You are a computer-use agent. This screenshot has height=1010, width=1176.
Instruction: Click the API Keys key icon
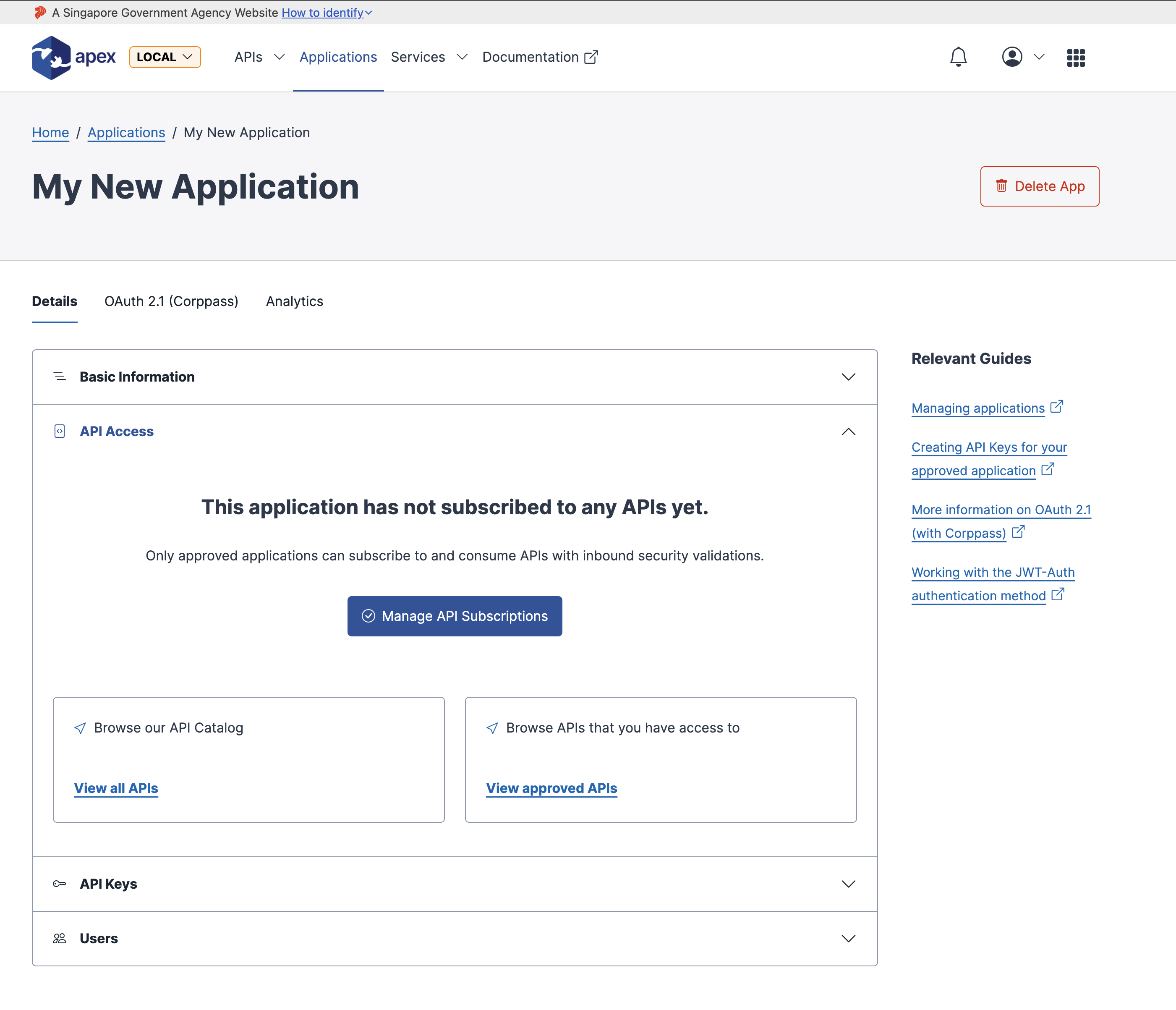tap(60, 883)
